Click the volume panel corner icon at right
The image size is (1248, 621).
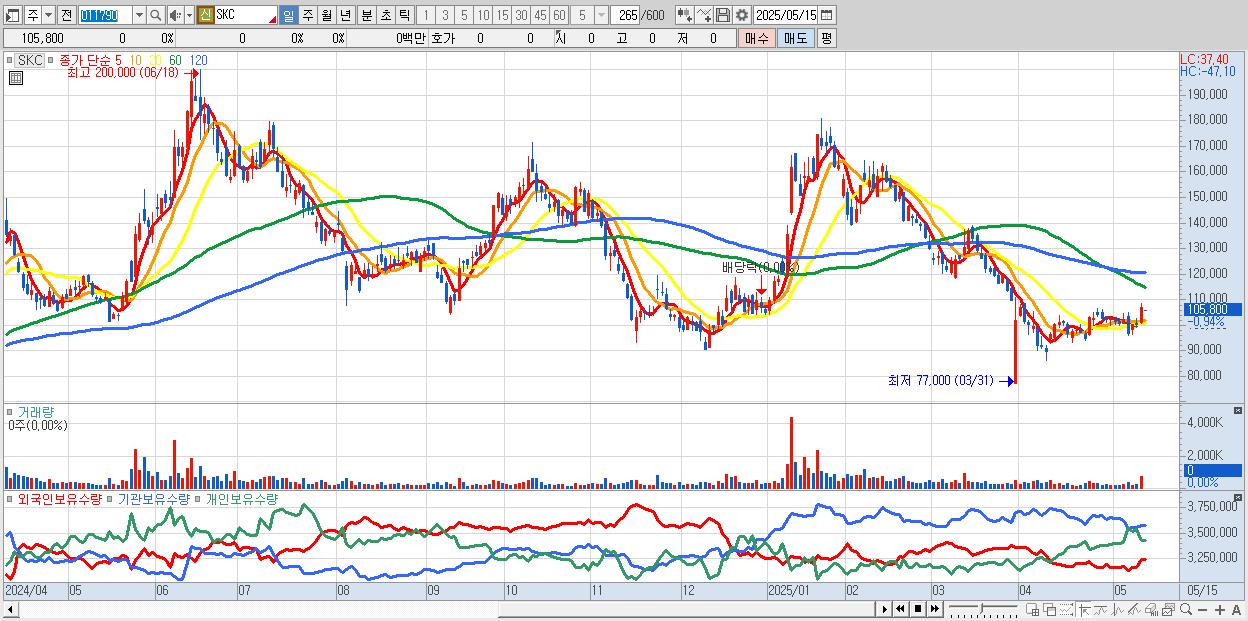[1239, 410]
